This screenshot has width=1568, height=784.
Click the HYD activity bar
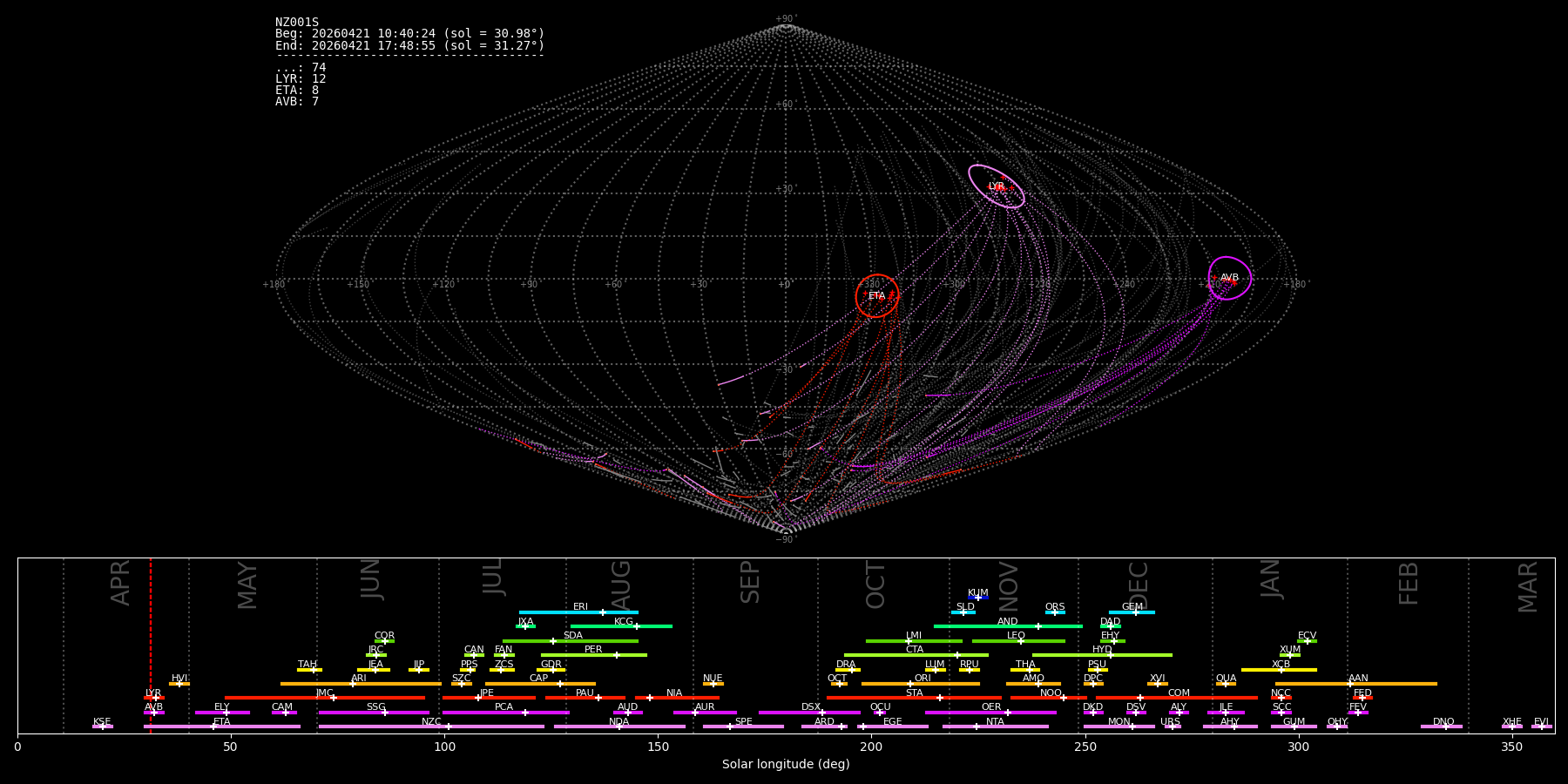pyautogui.click(x=1102, y=655)
